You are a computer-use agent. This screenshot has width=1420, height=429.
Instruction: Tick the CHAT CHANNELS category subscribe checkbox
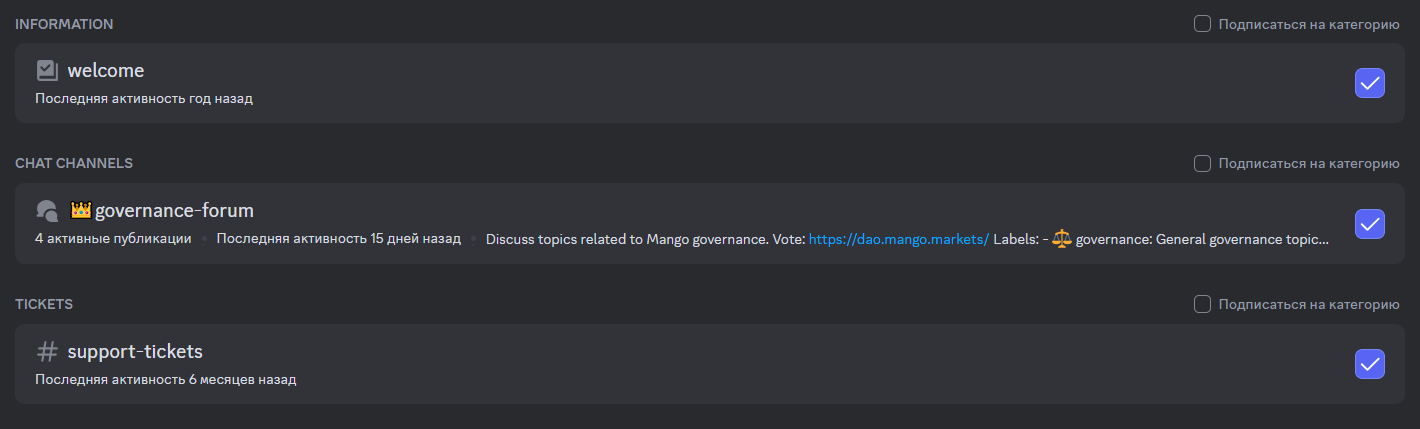click(1202, 163)
